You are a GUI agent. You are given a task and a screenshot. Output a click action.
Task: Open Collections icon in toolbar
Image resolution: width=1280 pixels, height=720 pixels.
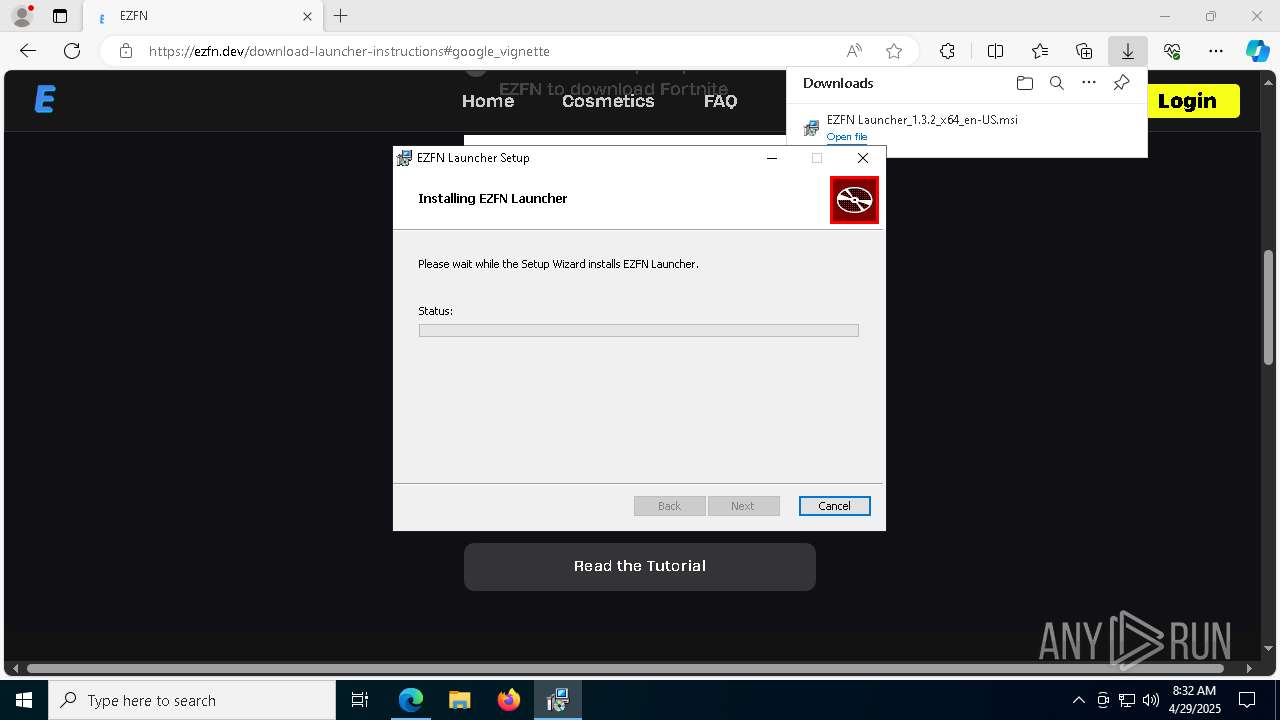coord(1084,51)
